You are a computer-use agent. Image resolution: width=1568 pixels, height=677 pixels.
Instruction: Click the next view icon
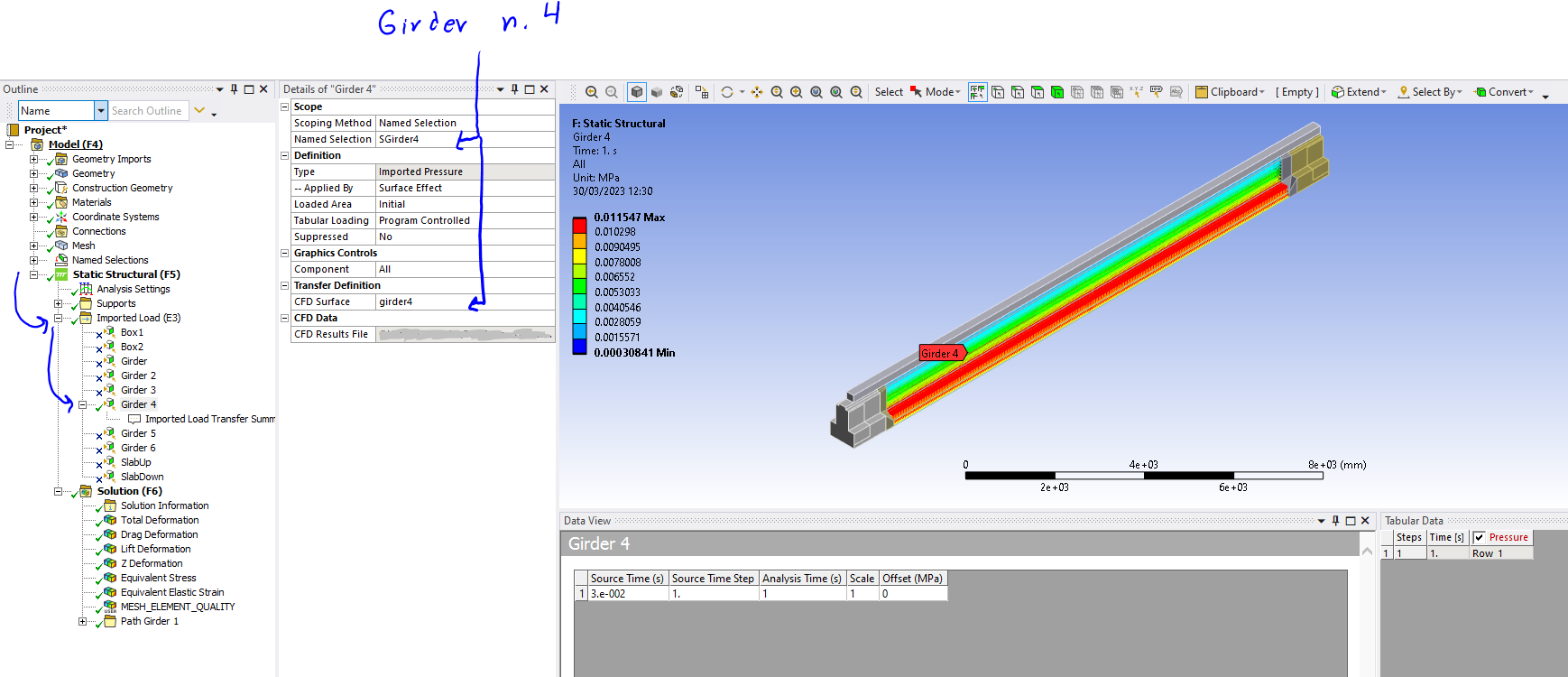click(612, 92)
